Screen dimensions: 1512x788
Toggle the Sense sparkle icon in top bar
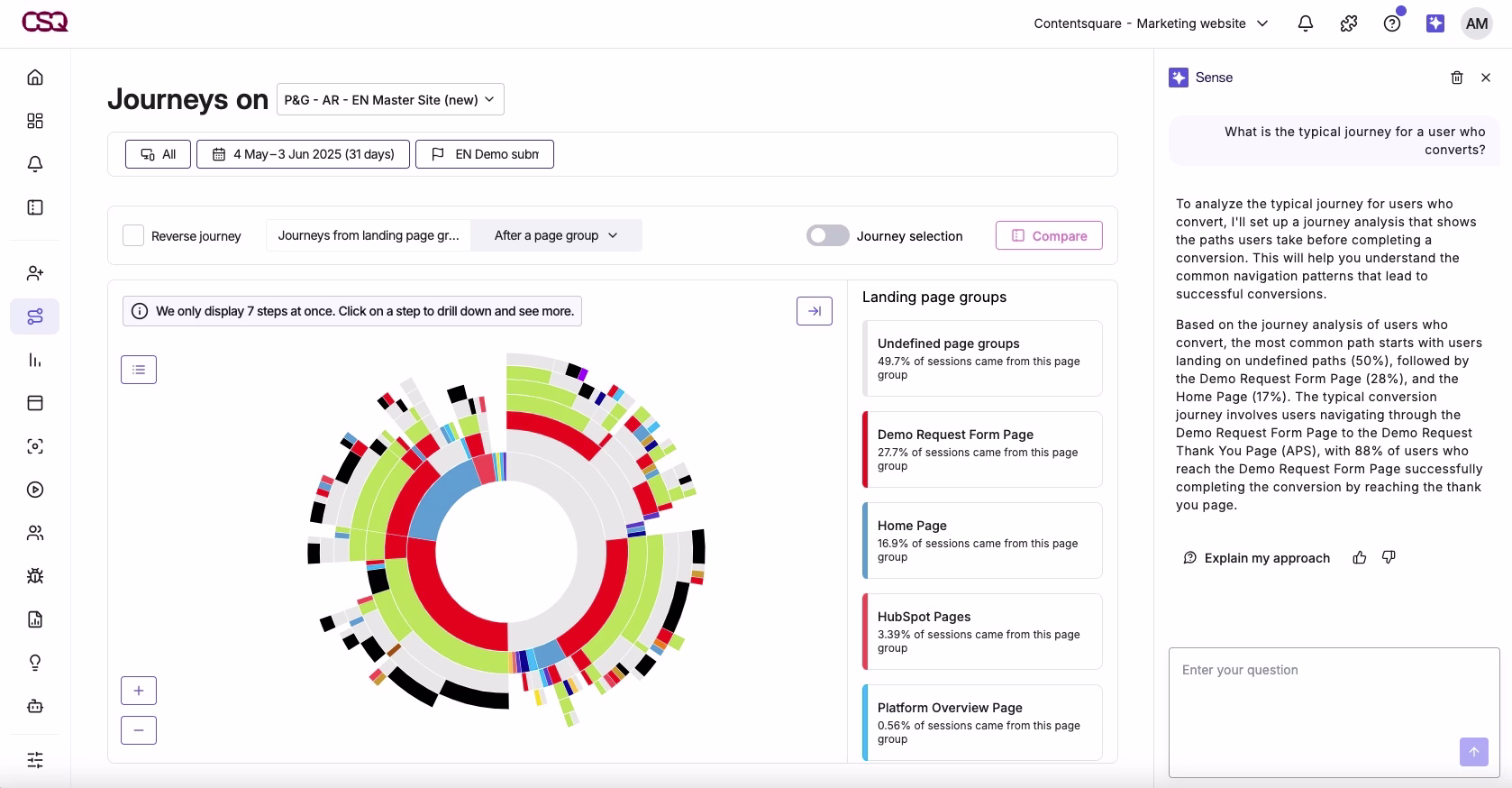click(x=1435, y=24)
